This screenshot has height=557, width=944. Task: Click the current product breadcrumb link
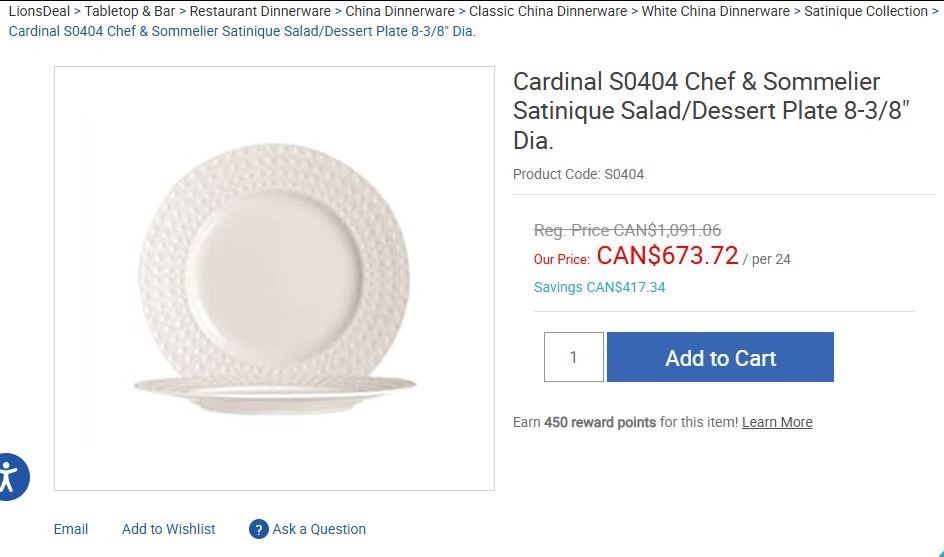242,31
